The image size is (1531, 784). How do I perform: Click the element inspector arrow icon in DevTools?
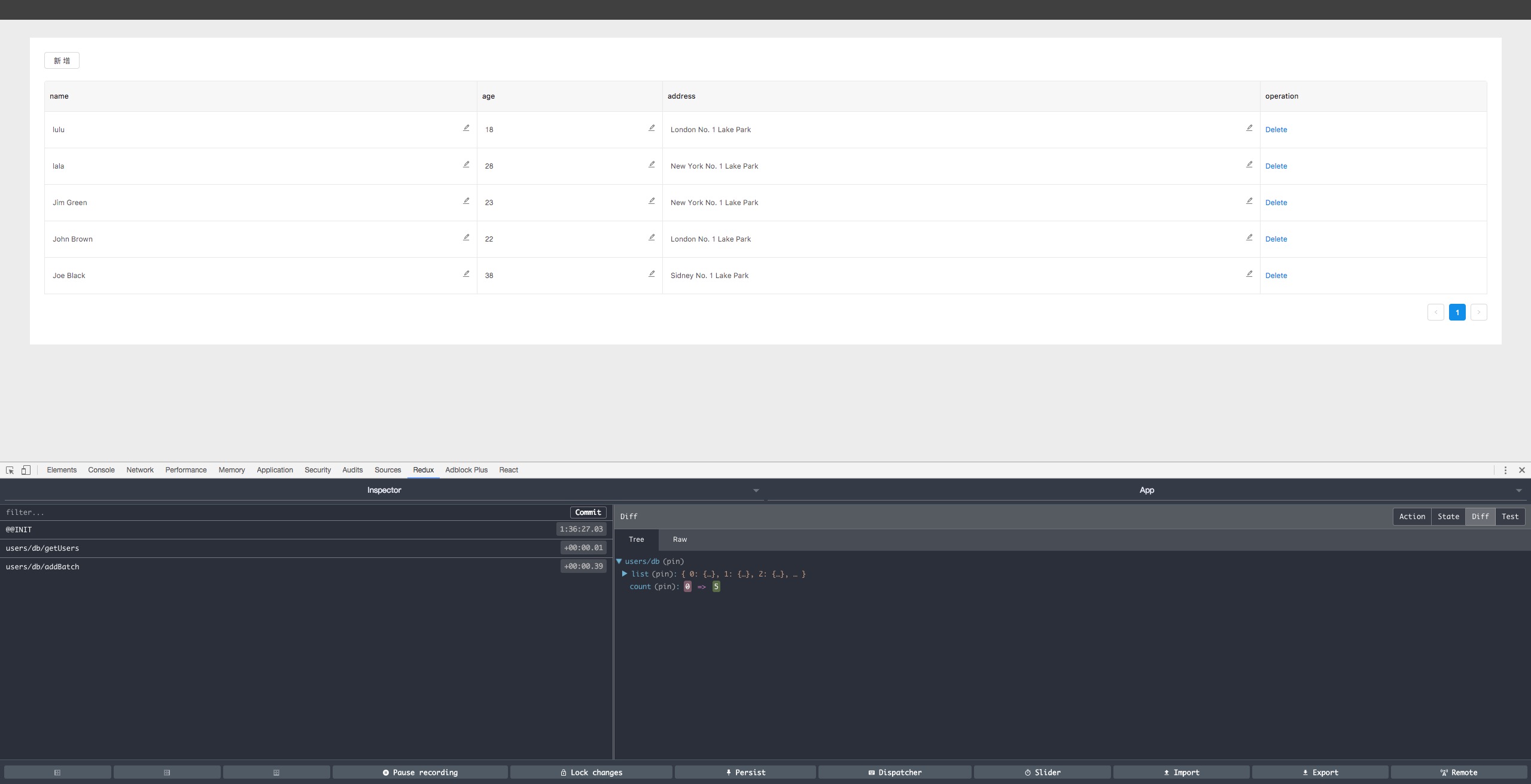pos(10,470)
